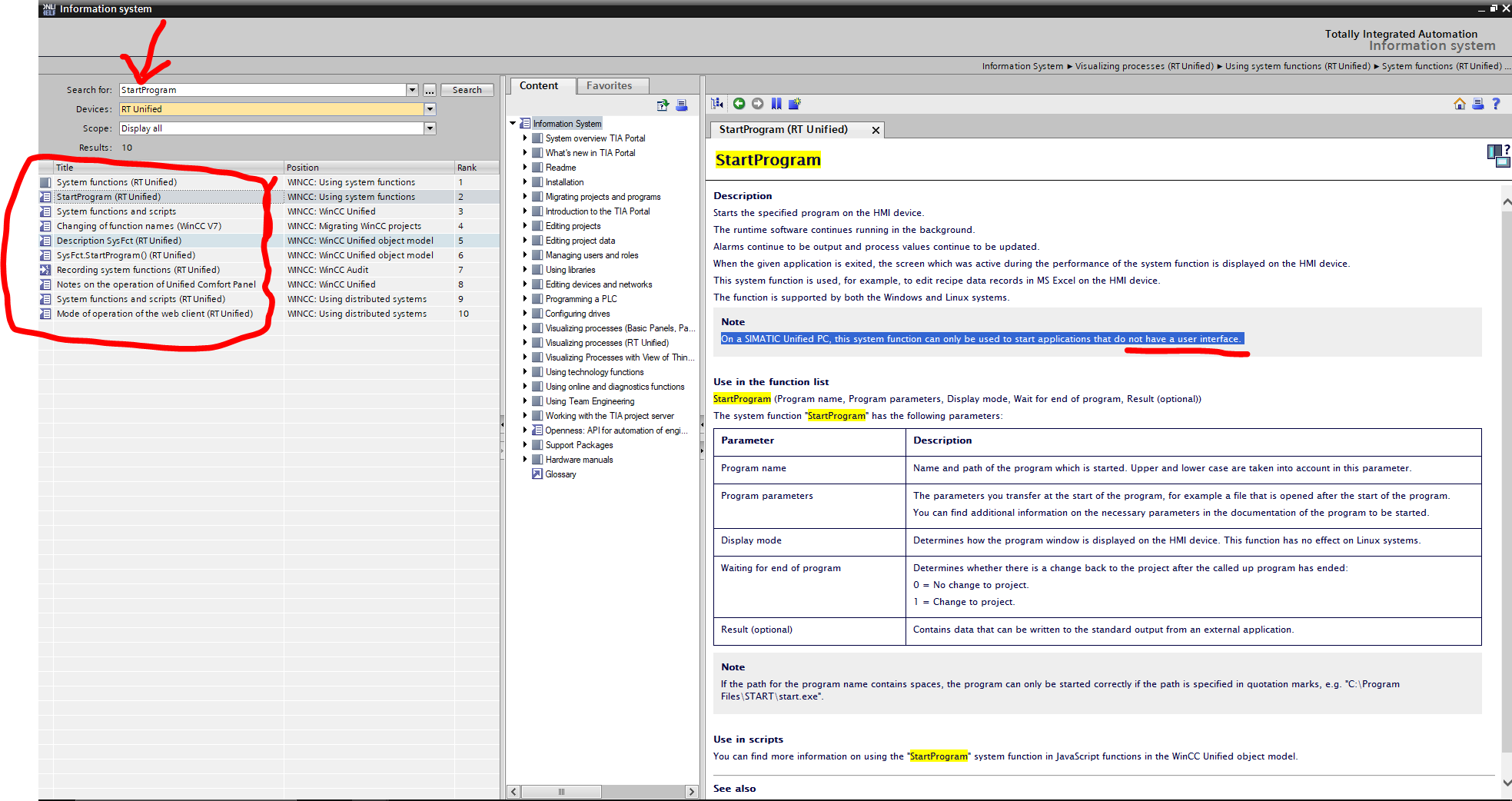The width and height of the screenshot is (1512, 801).
Task: Click the Search for text field
Action: pos(261,90)
